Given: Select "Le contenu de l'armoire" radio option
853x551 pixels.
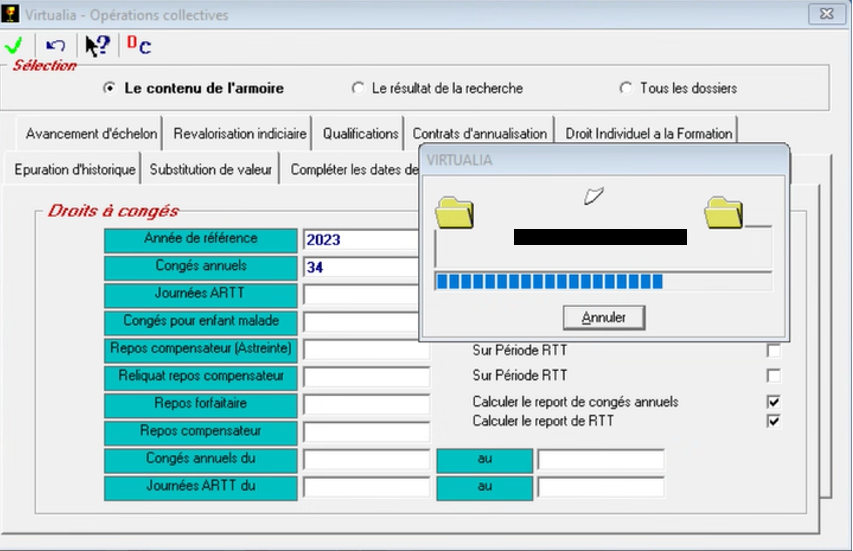Looking at the screenshot, I should (x=109, y=88).
